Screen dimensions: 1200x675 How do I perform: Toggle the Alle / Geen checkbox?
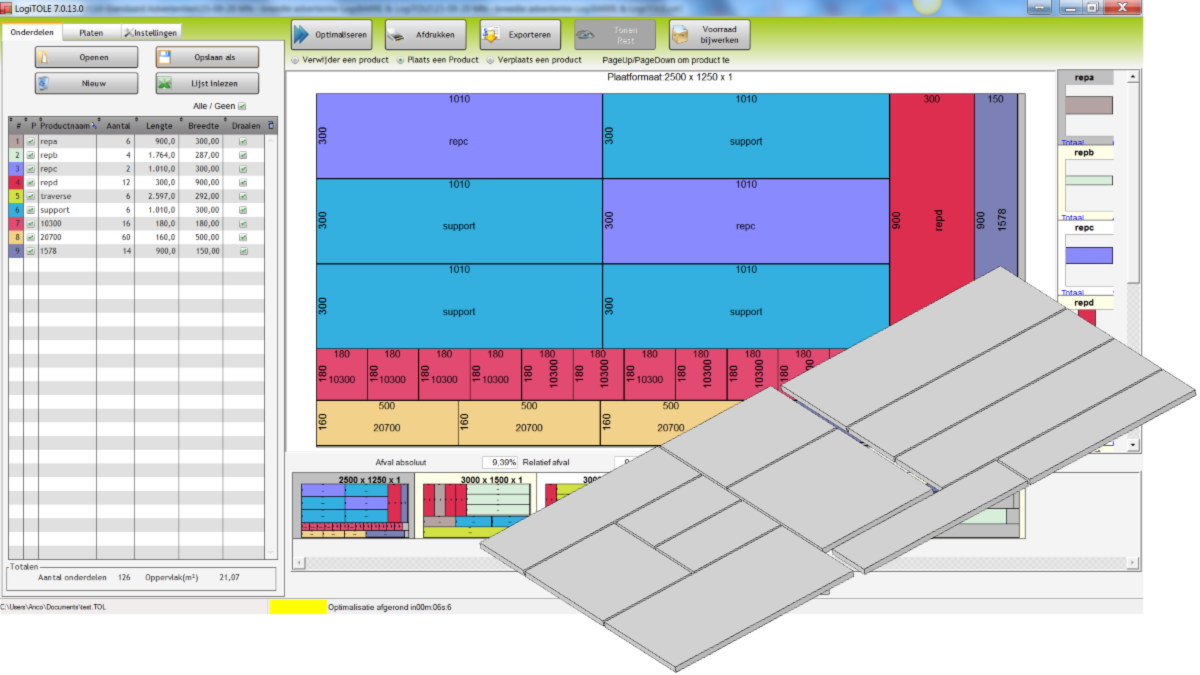click(x=242, y=106)
